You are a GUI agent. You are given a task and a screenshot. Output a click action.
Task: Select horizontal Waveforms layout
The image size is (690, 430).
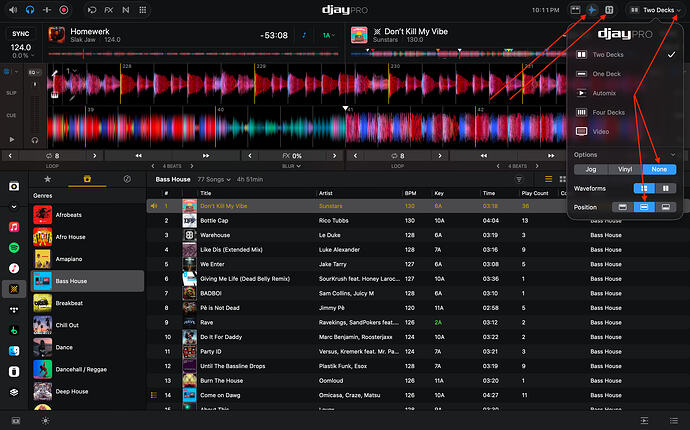pyautogui.click(x=644, y=188)
